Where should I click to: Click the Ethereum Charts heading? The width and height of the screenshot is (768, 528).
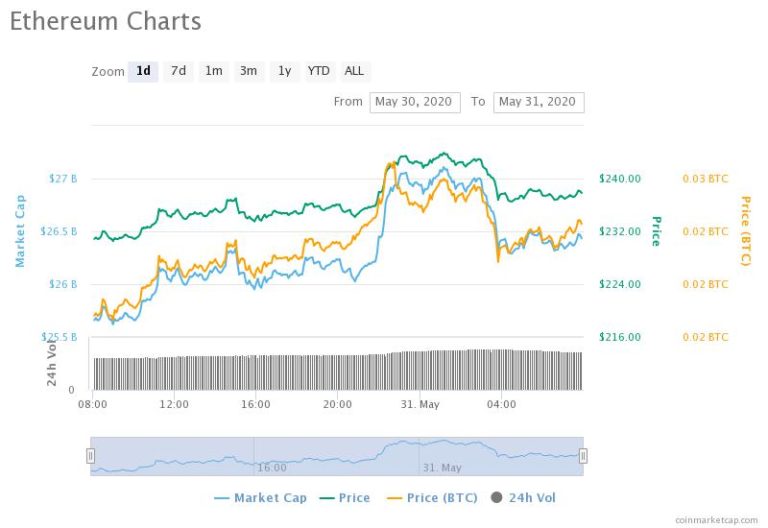(x=105, y=20)
